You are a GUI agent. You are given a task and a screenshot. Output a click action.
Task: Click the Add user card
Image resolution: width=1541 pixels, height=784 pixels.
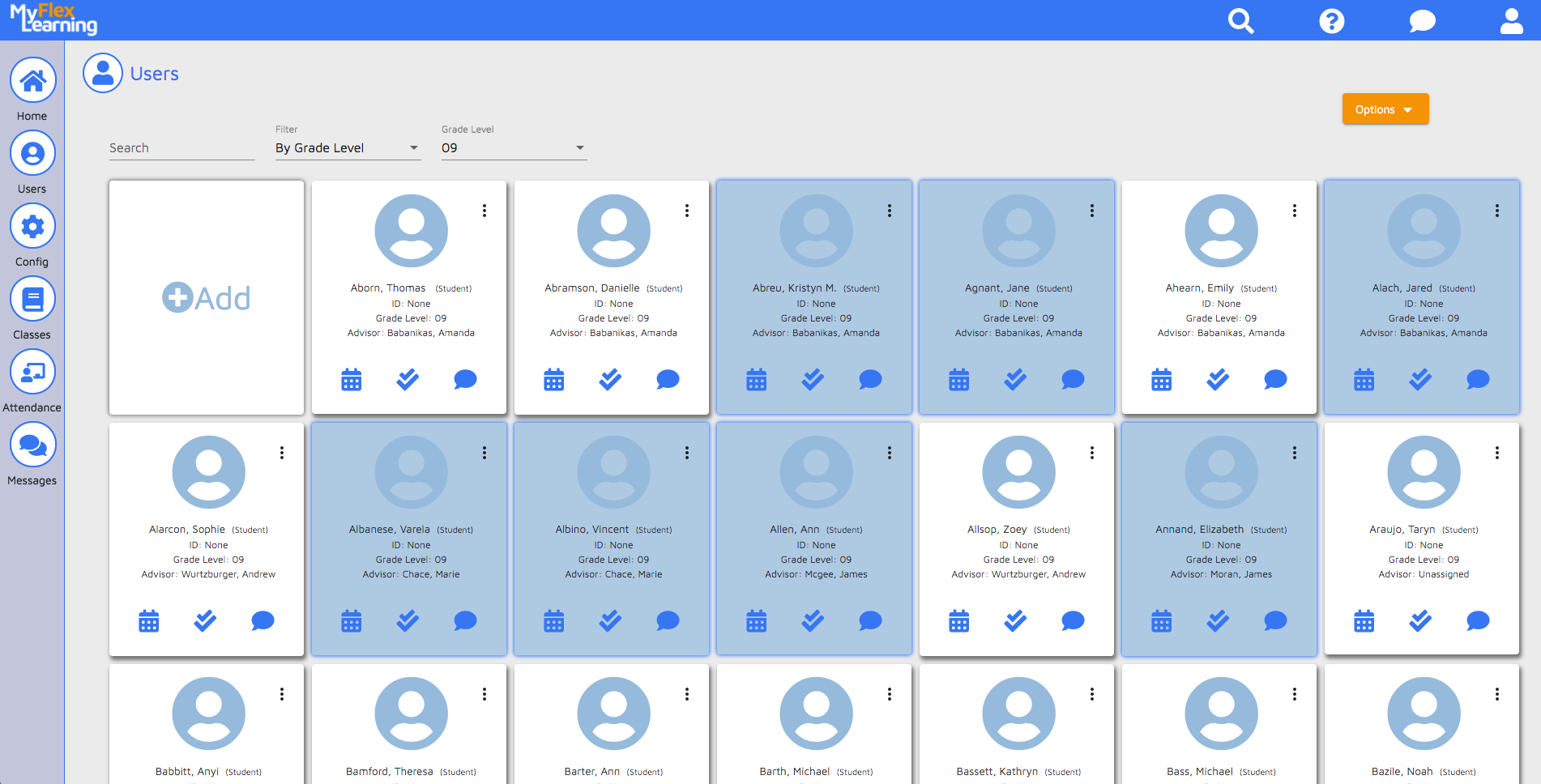click(x=207, y=298)
